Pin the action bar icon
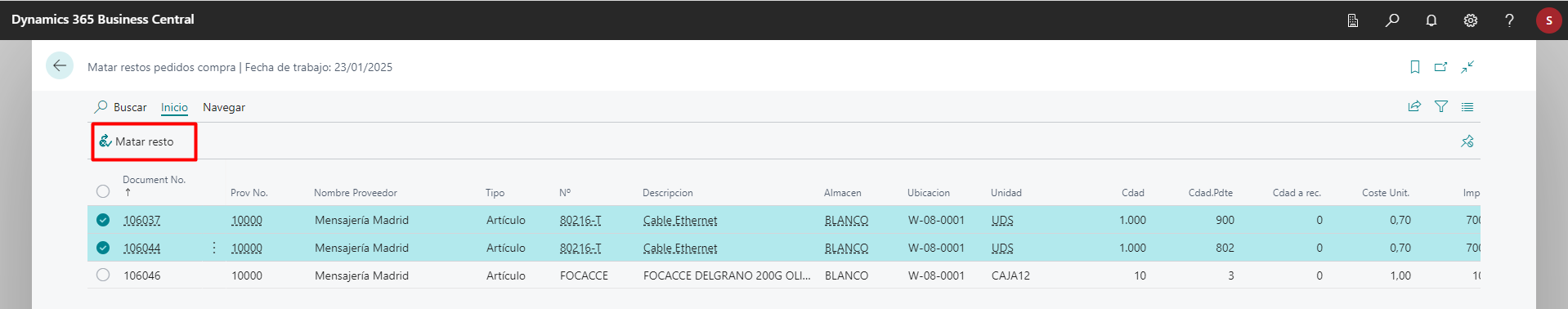 [x=1467, y=141]
